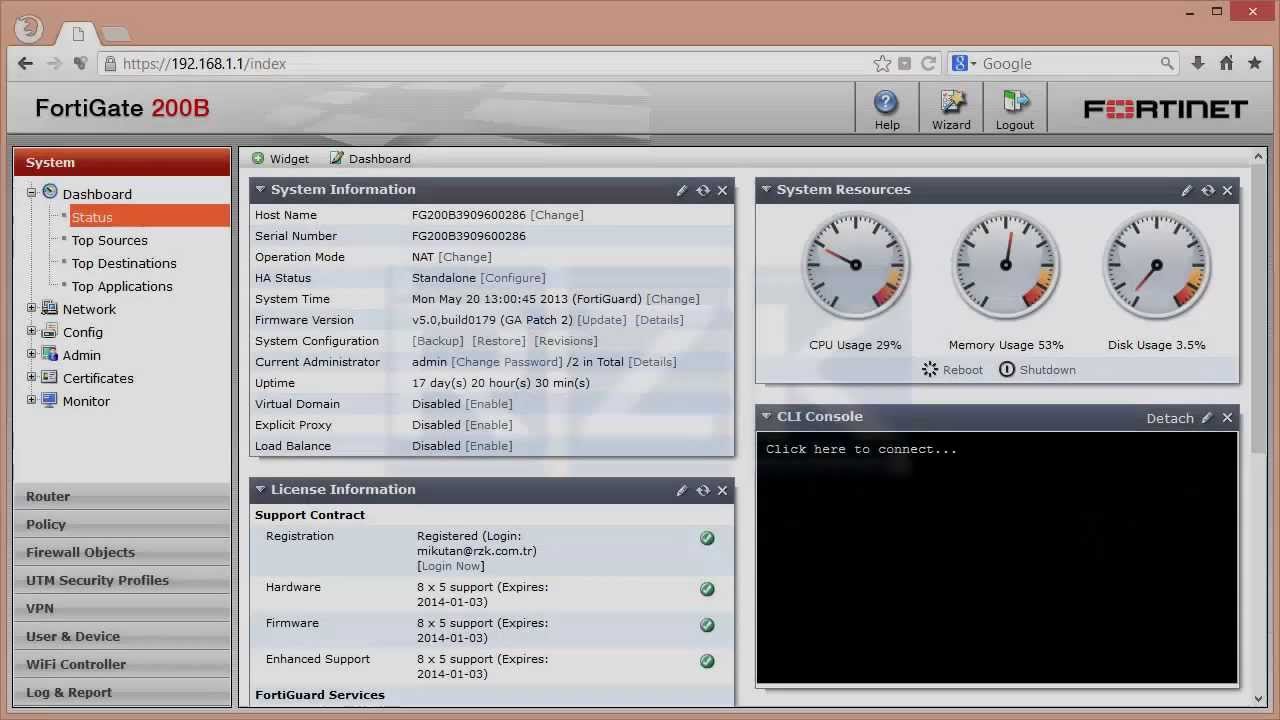1280x720 pixels.
Task: Refresh the System Resources widget
Action: coord(1208,190)
